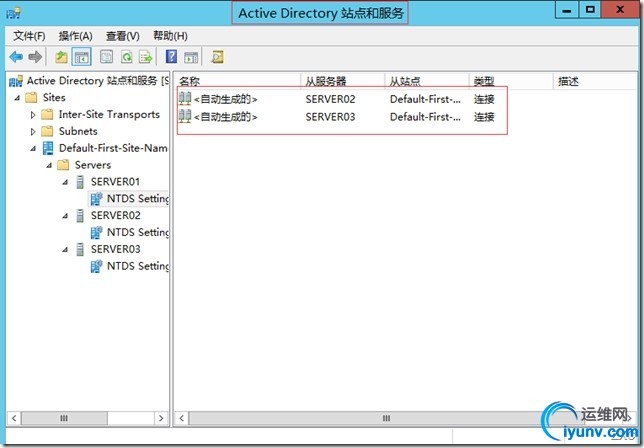This screenshot has height=448, width=644.
Task: Click the Default-First-Site-Name site icon
Action: coord(48,148)
